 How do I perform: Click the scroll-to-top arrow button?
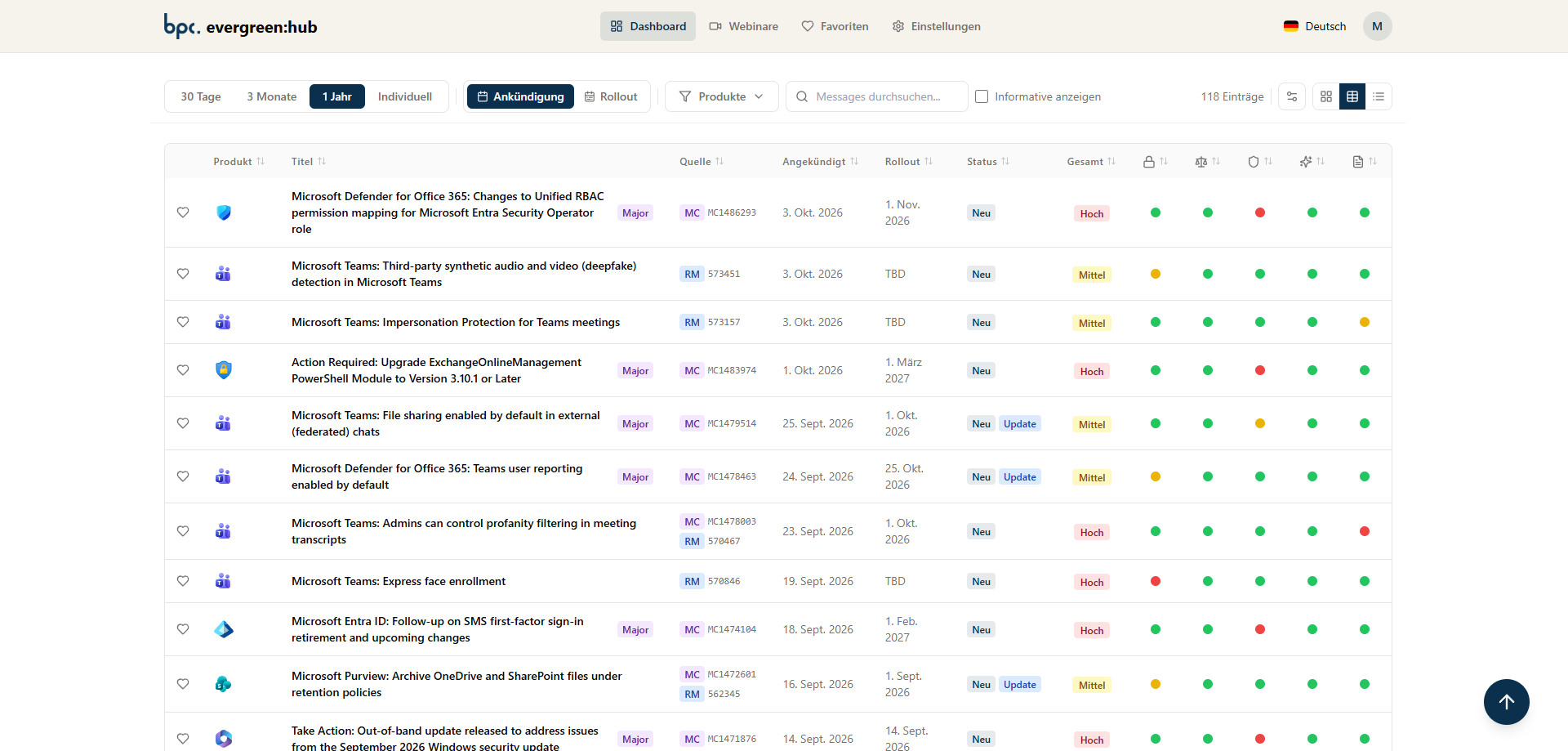point(1507,702)
